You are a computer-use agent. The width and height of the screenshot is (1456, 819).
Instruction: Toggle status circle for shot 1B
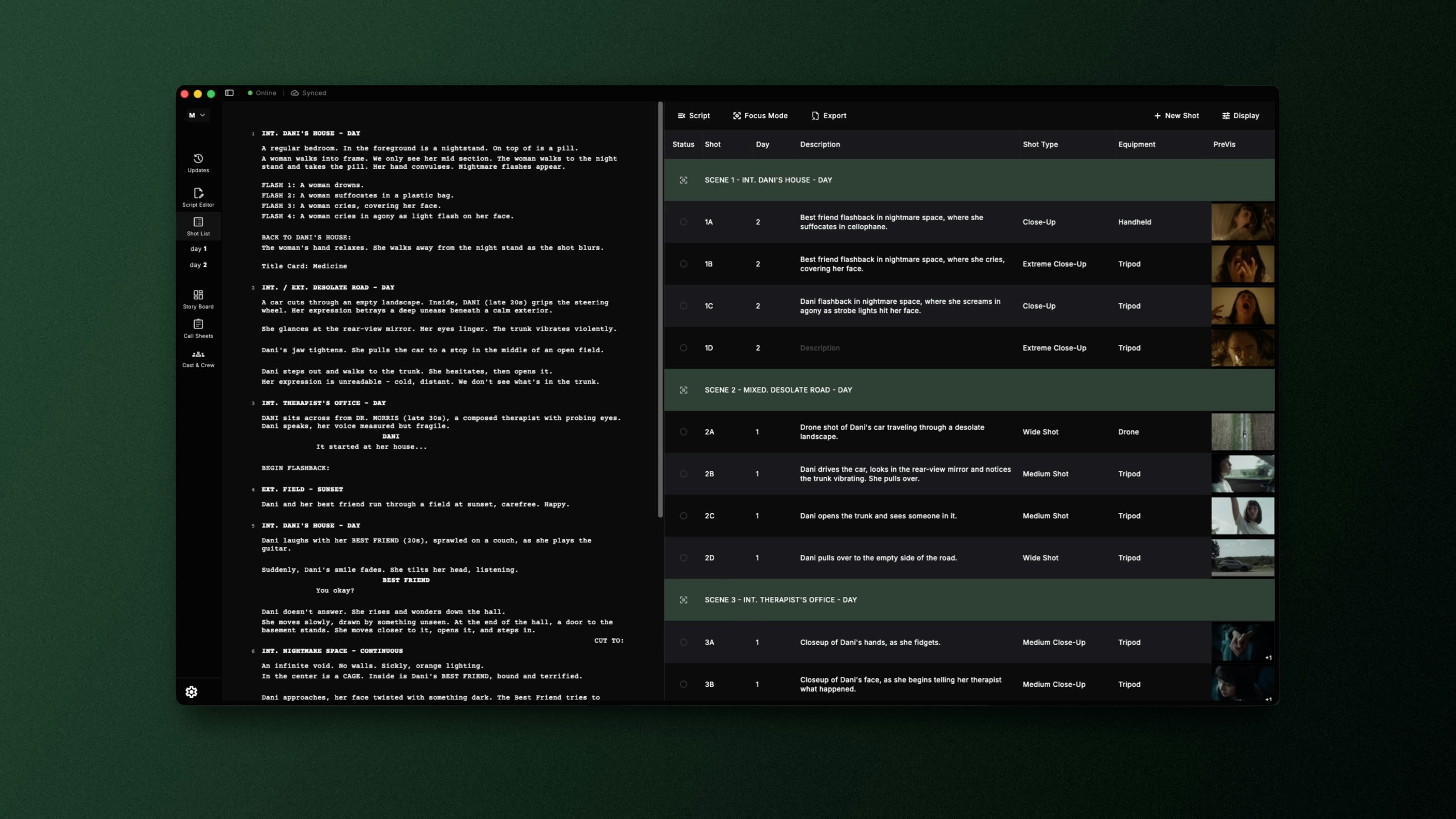683,264
